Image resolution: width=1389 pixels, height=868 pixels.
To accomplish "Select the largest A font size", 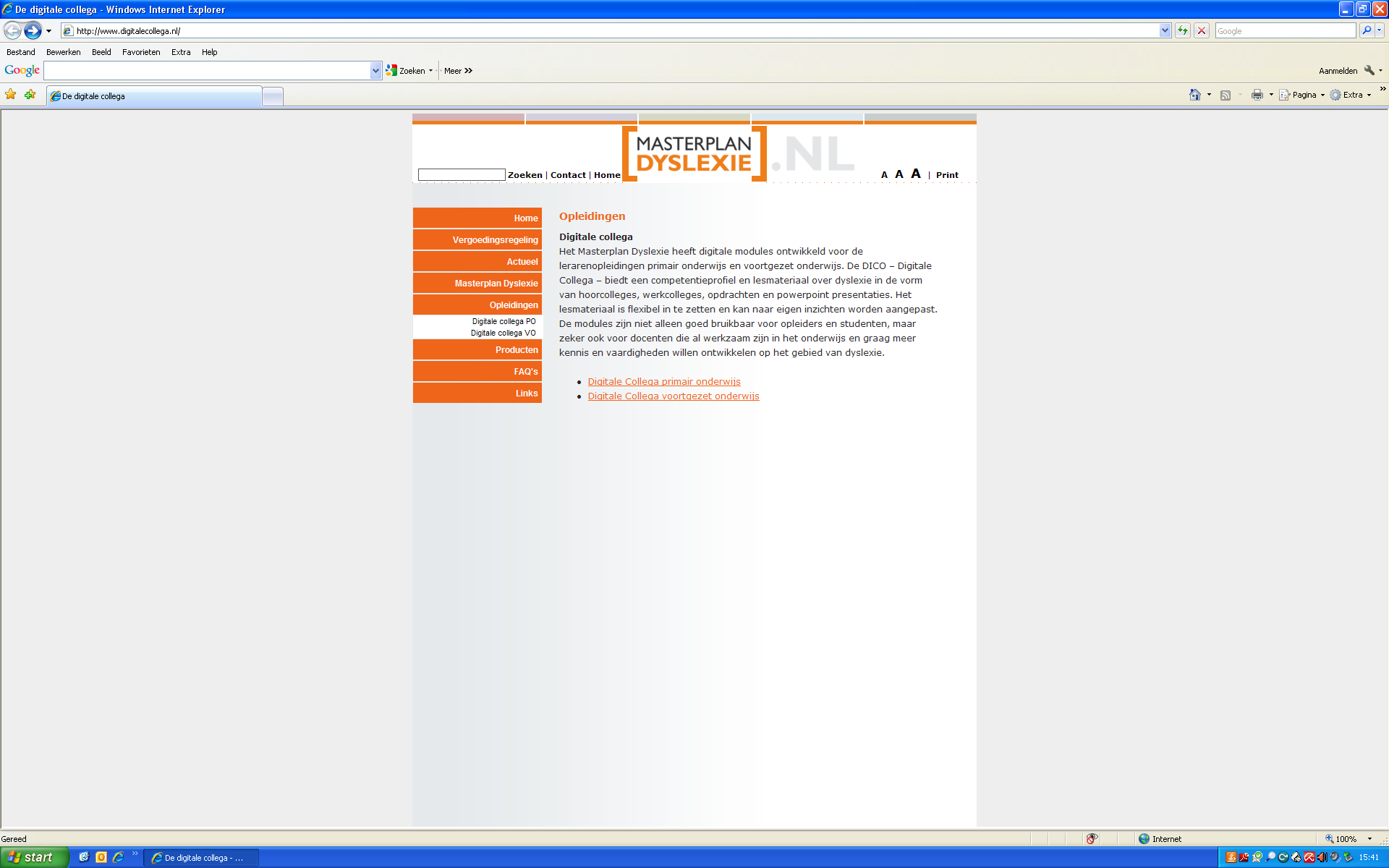I will (x=916, y=174).
